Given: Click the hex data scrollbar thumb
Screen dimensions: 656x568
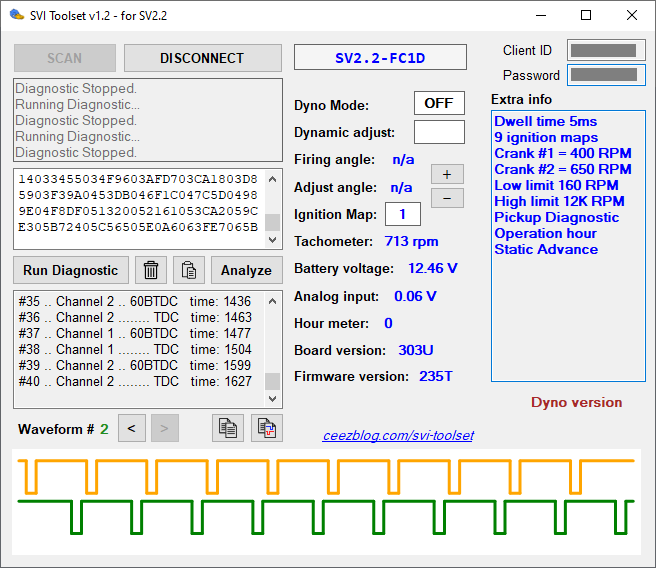Looking at the screenshot, I should click(x=273, y=223).
